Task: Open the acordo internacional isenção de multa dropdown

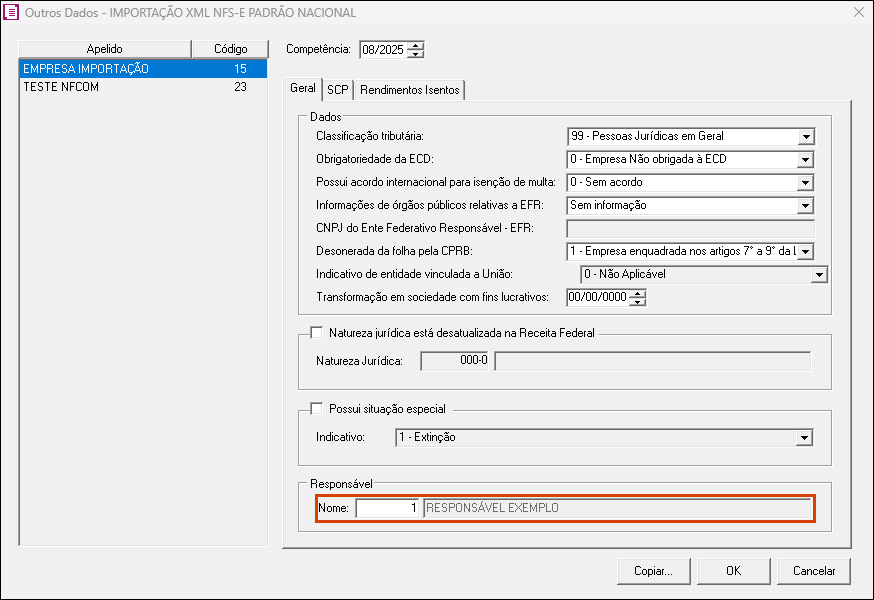Action: [x=805, y=183]
